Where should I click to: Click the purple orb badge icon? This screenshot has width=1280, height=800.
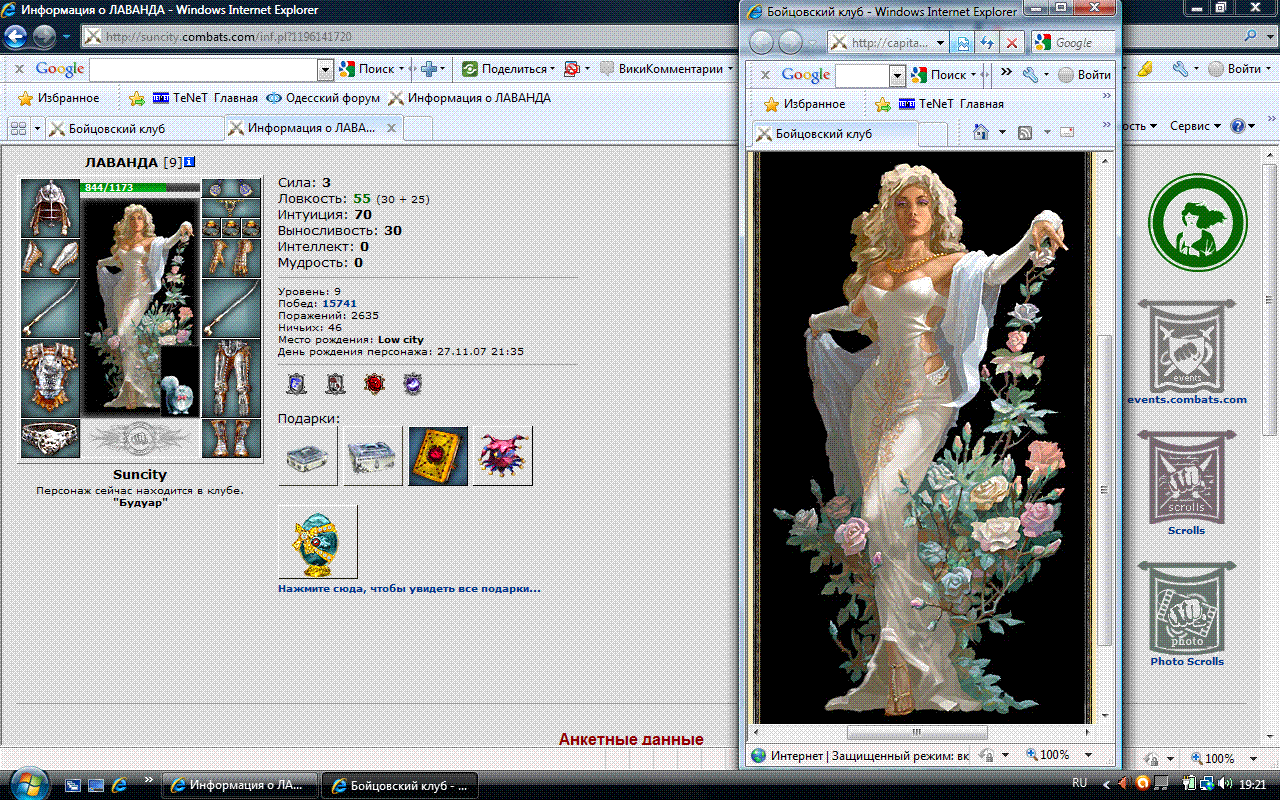coord(413,383)
